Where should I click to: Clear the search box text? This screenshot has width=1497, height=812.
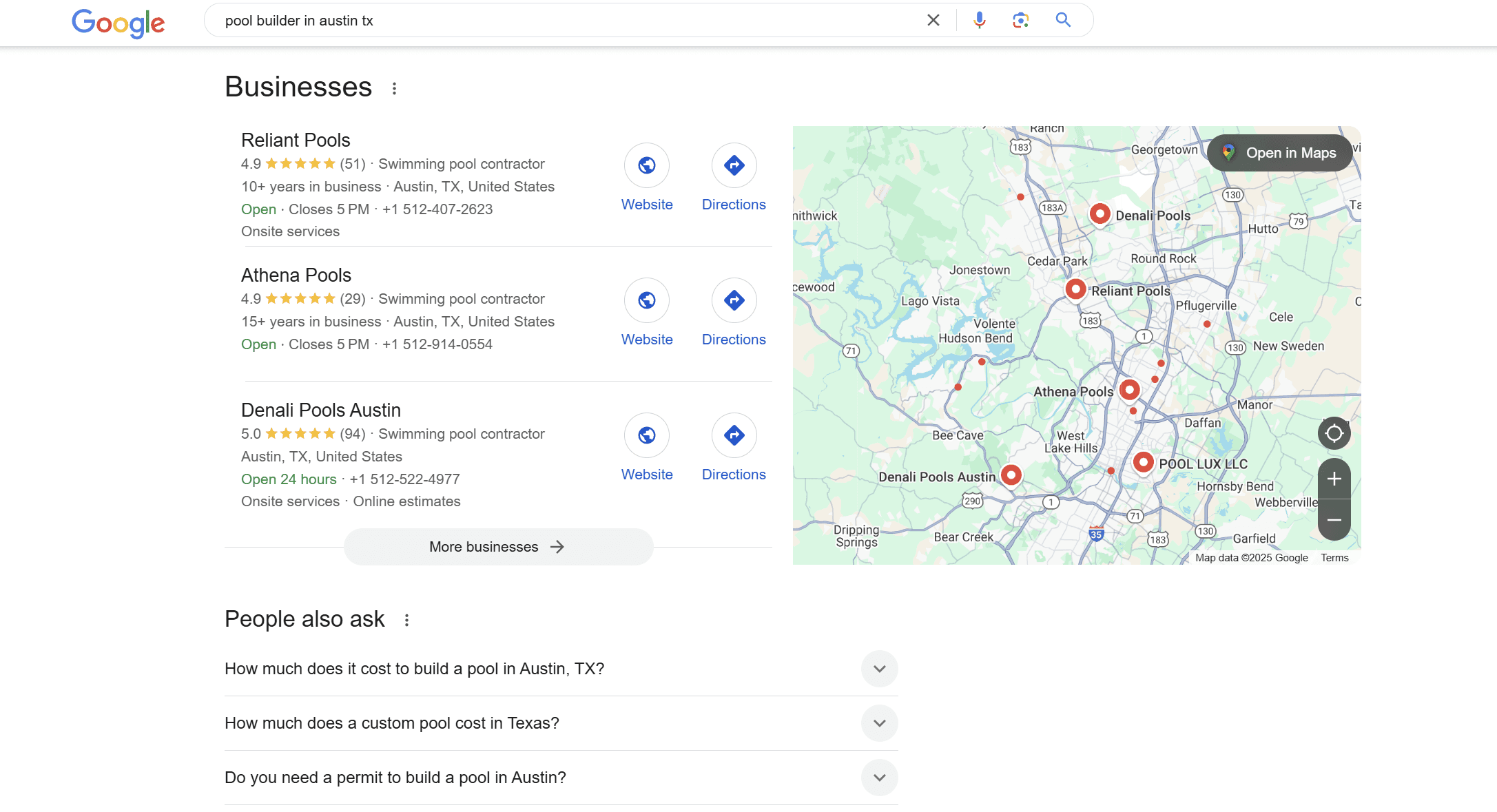coord(933,20)
